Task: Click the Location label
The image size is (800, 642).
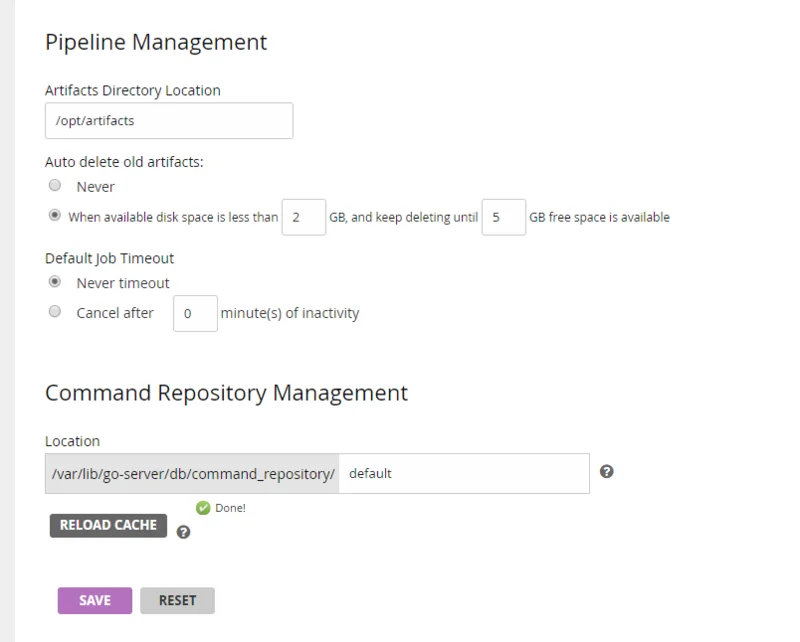Action: (72, 441)
